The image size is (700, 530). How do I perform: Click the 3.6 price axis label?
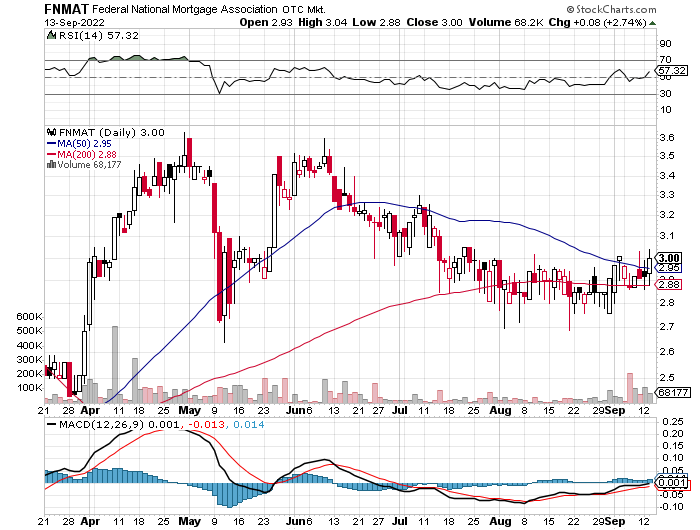tap(667, 138)
